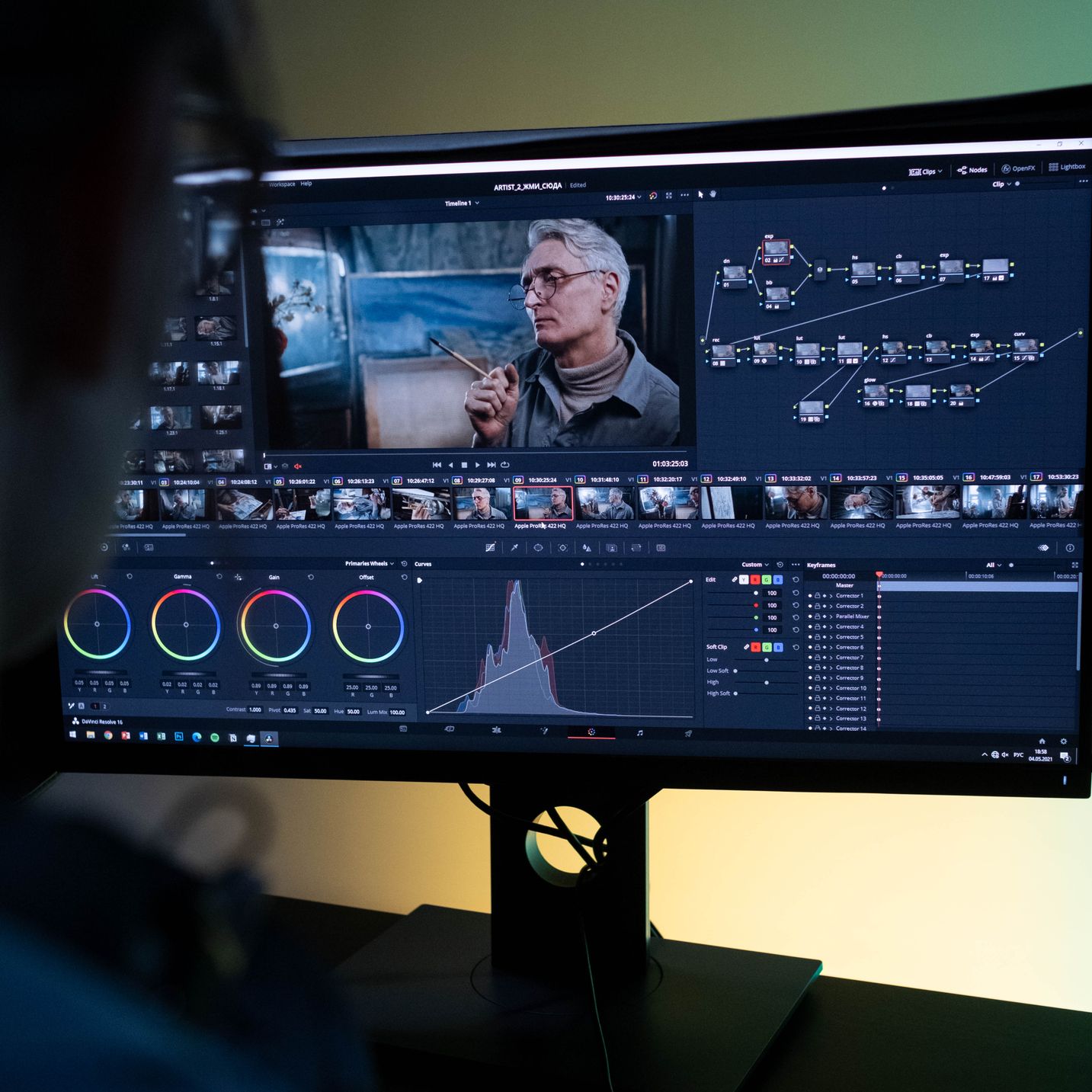The width and height of the screenshot is (1092, 1092).
Task: Reset the Offset color wheel
Action: [x=404, y=578]
